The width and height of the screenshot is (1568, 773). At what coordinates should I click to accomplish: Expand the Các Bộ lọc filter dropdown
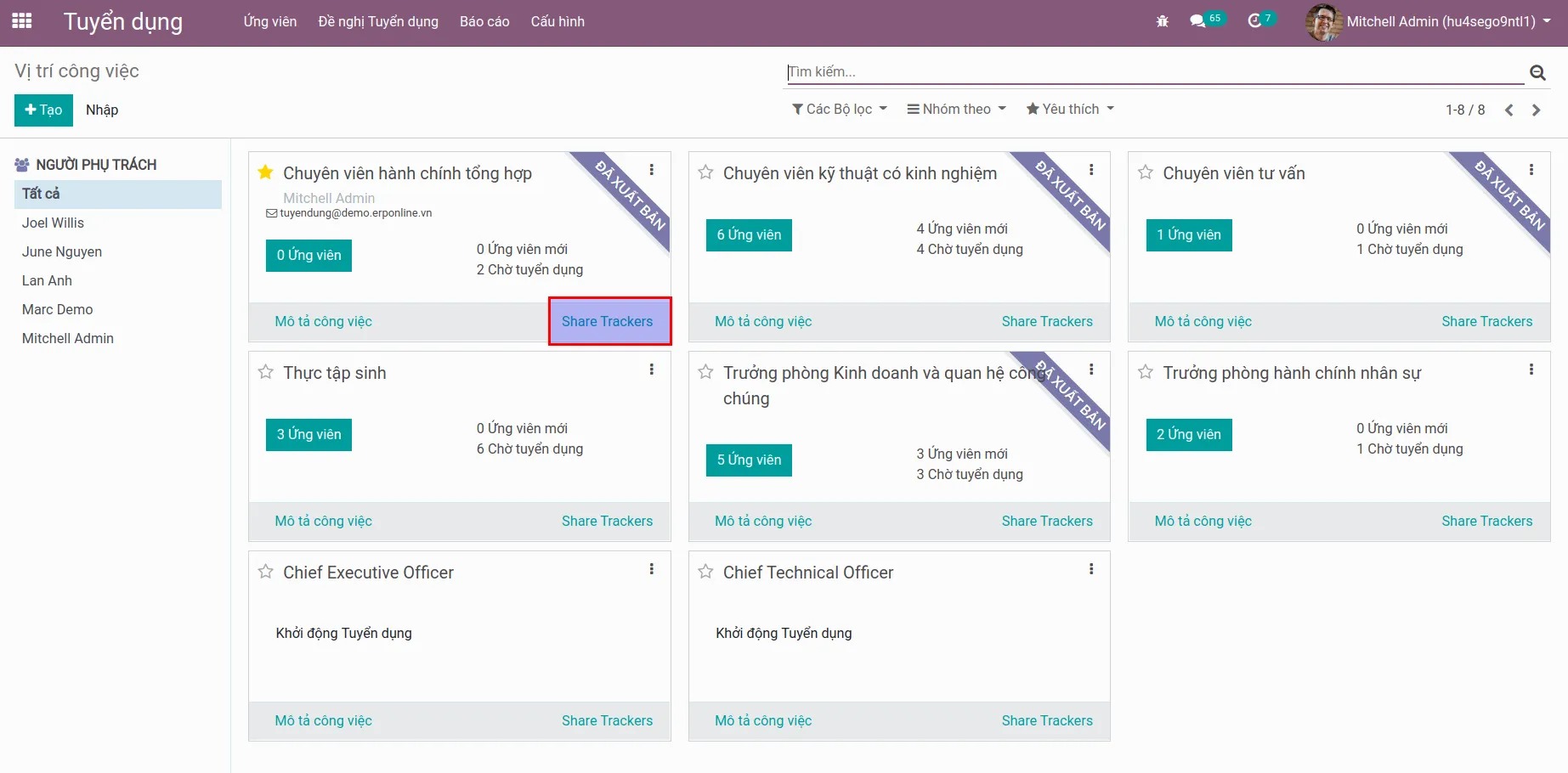click(x=839, y=109)
